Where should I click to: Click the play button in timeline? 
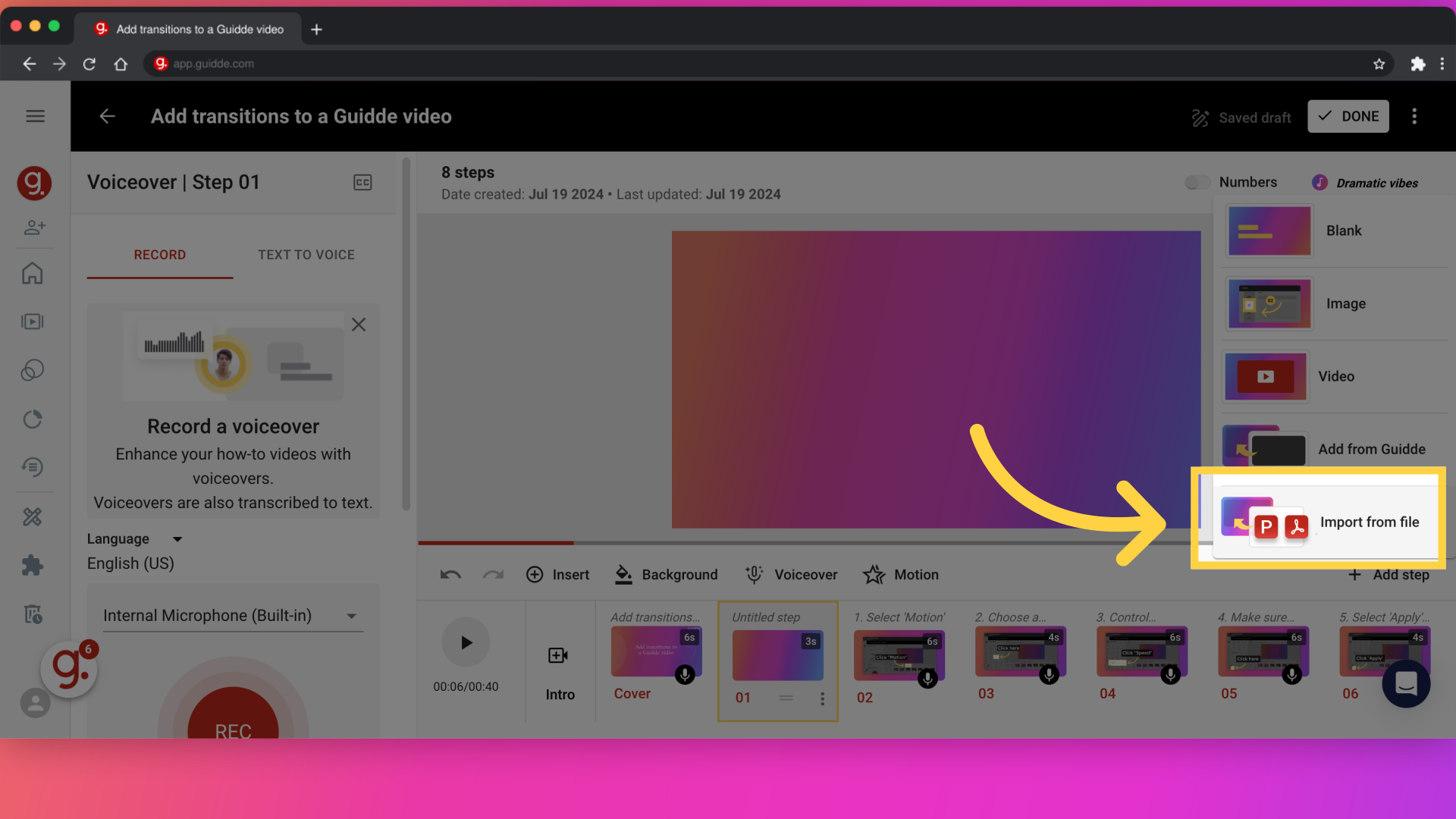[x=466, y=642]
